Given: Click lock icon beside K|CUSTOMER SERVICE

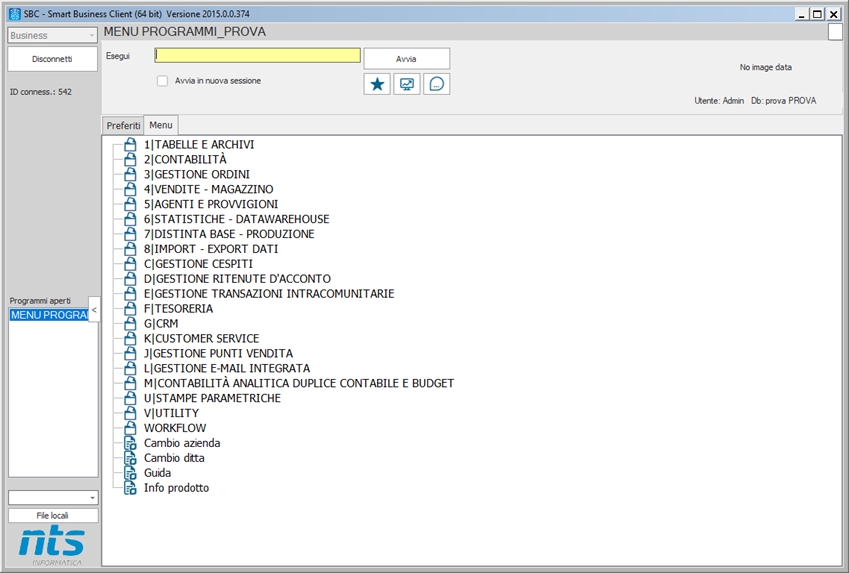Looking at the screenshot, I should pyautogui.click(x=130, y=338).
